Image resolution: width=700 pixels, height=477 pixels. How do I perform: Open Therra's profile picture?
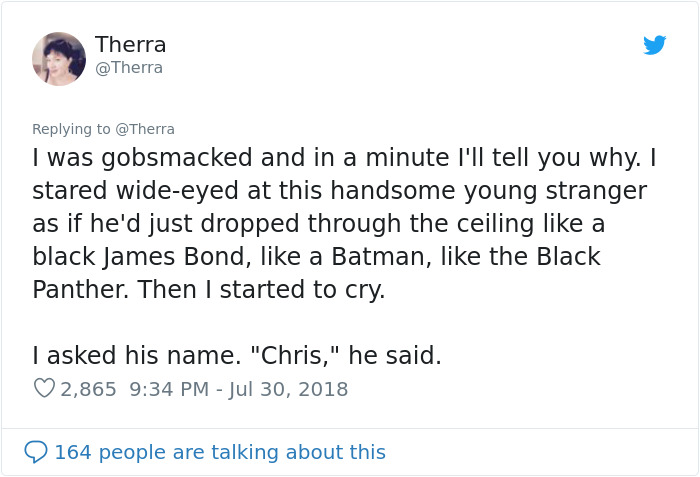(59, 59)
